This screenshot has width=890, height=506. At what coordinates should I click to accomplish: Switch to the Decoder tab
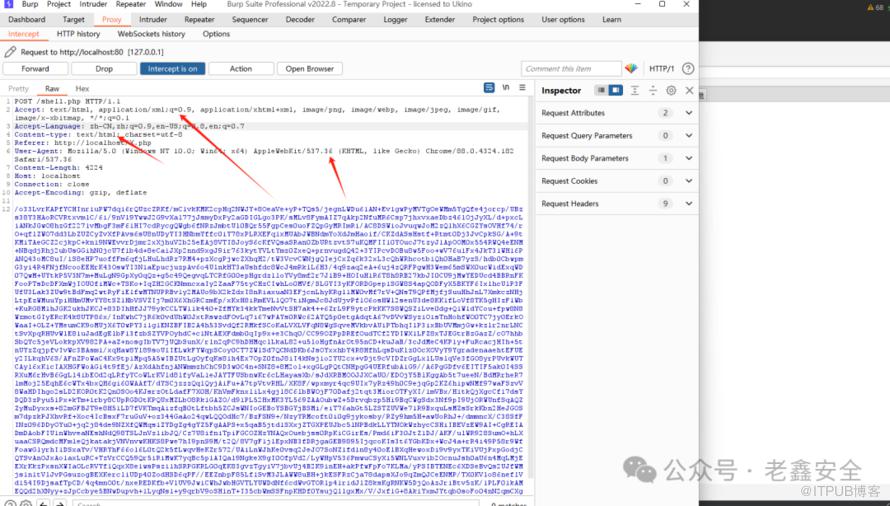pyautogui.click(x=300, y=19)
